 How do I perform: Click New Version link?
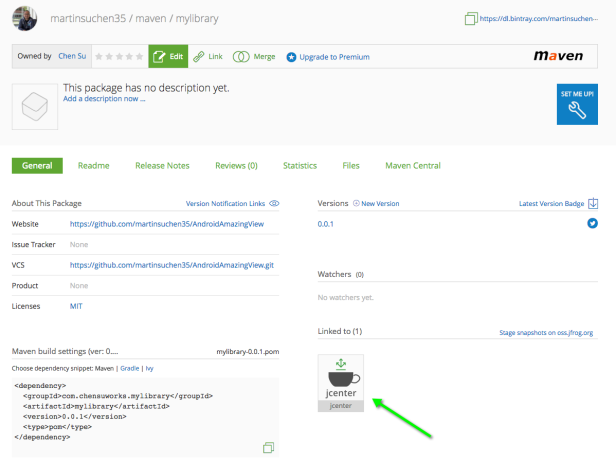point(380,204)
